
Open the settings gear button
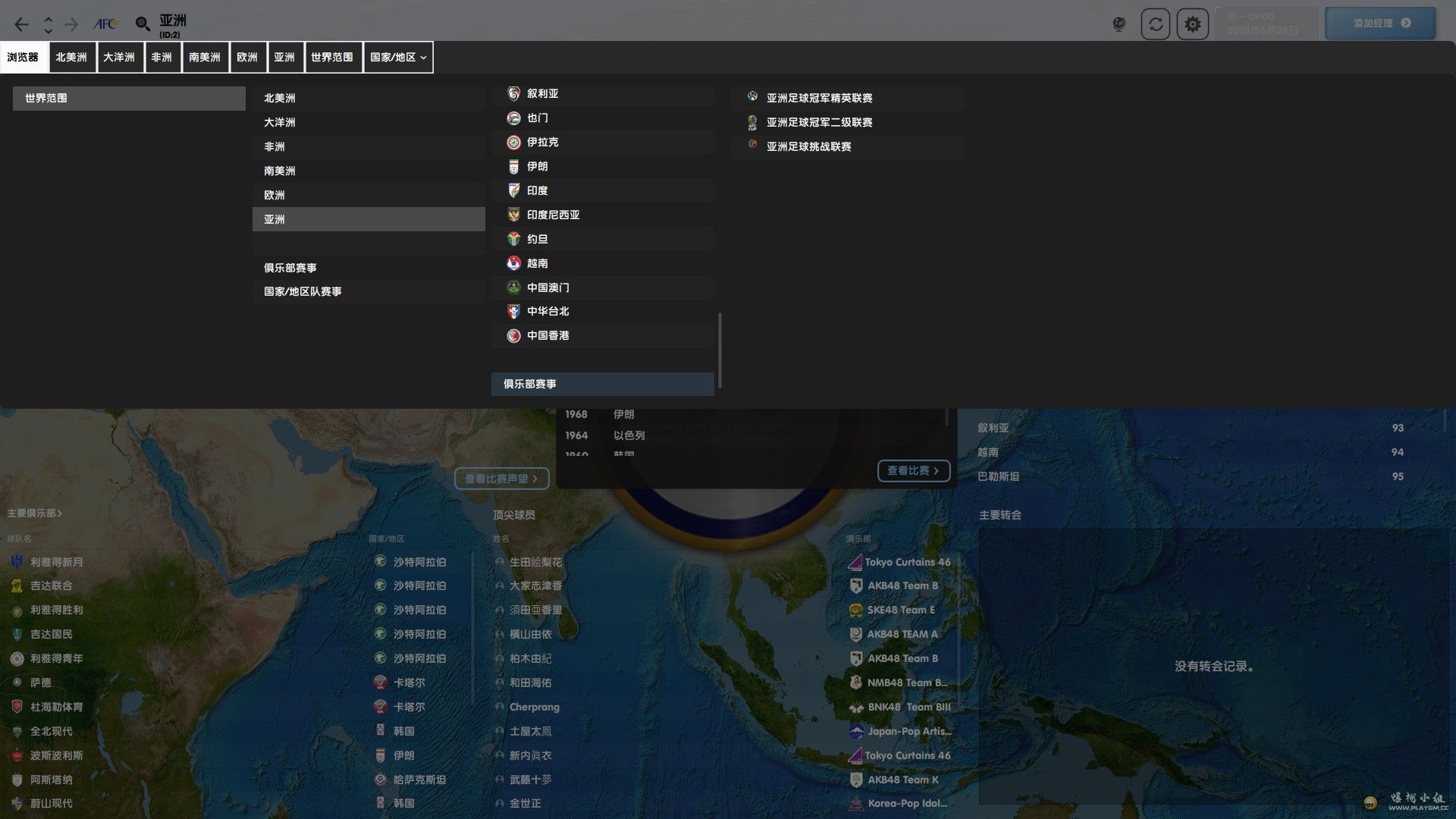click(x=1192, y=24)
